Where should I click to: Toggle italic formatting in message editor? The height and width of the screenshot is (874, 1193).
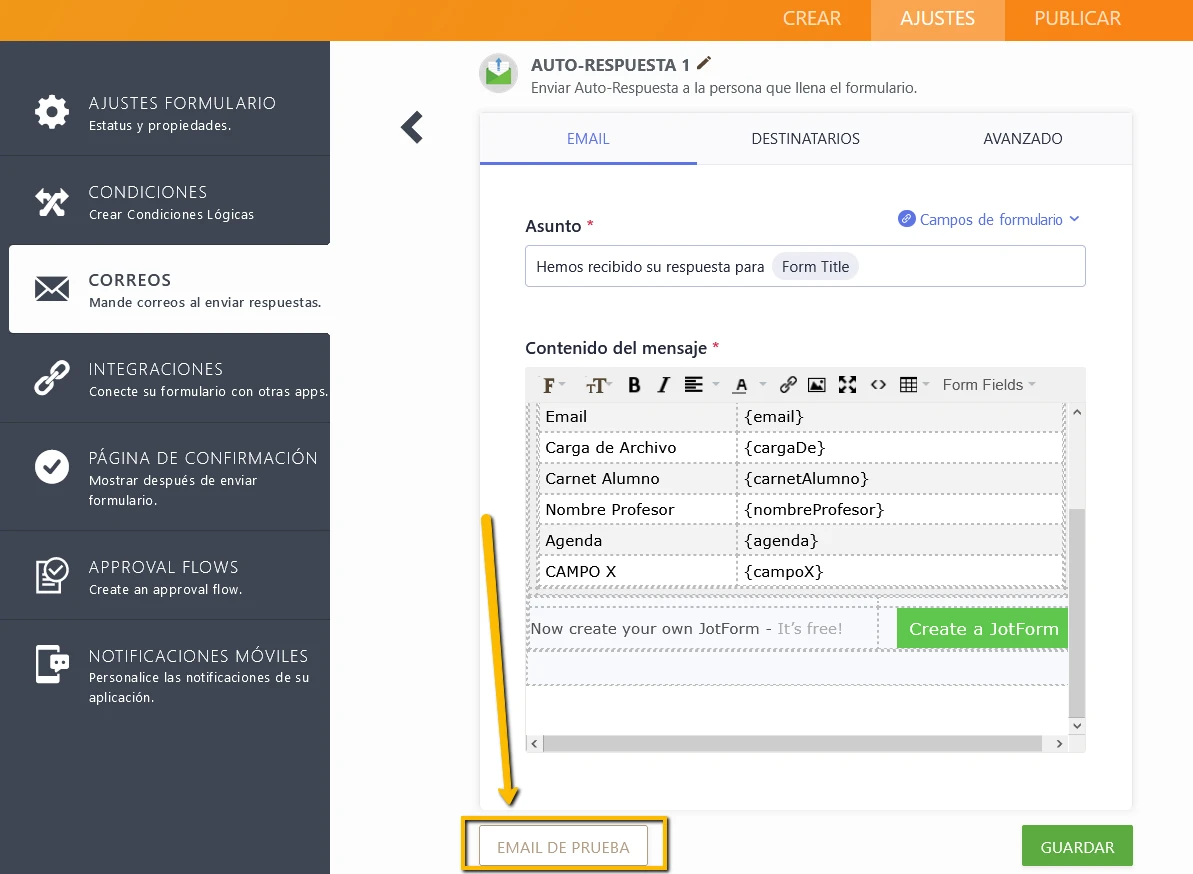[x=662, y=385]
